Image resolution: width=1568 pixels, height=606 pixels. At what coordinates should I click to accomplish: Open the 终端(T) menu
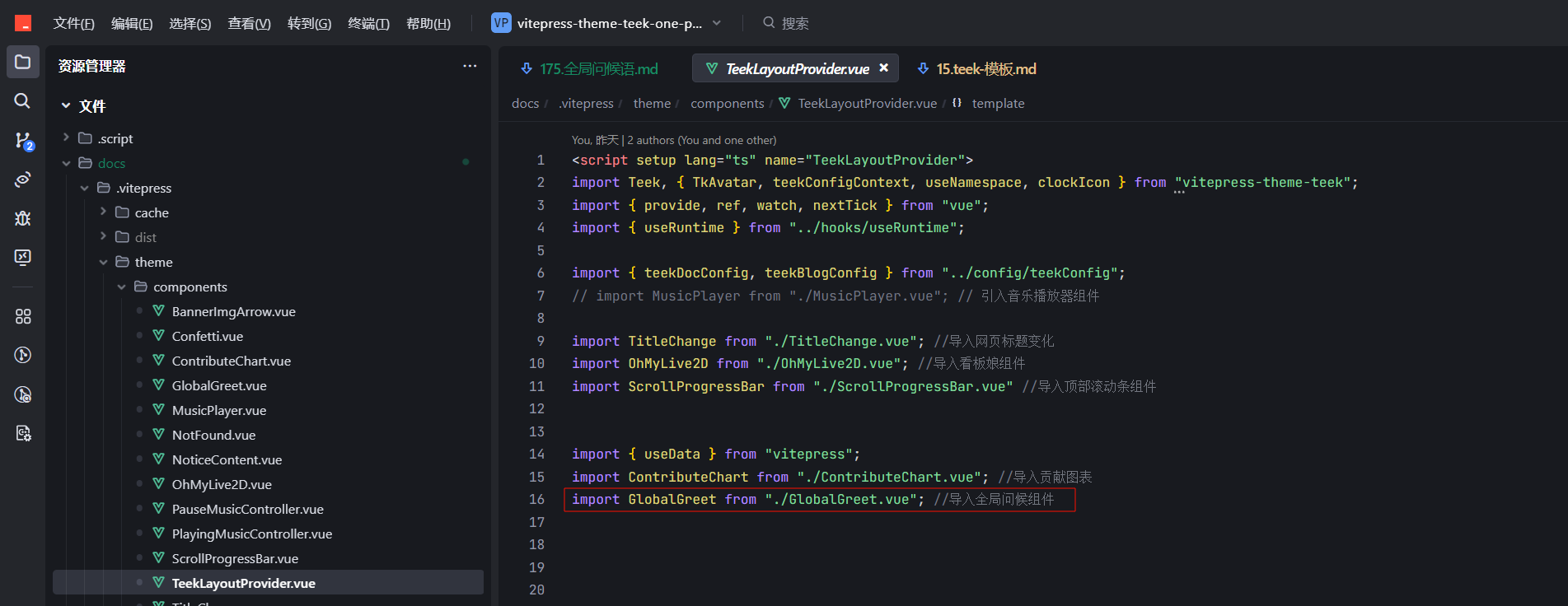tap(368, 23)
